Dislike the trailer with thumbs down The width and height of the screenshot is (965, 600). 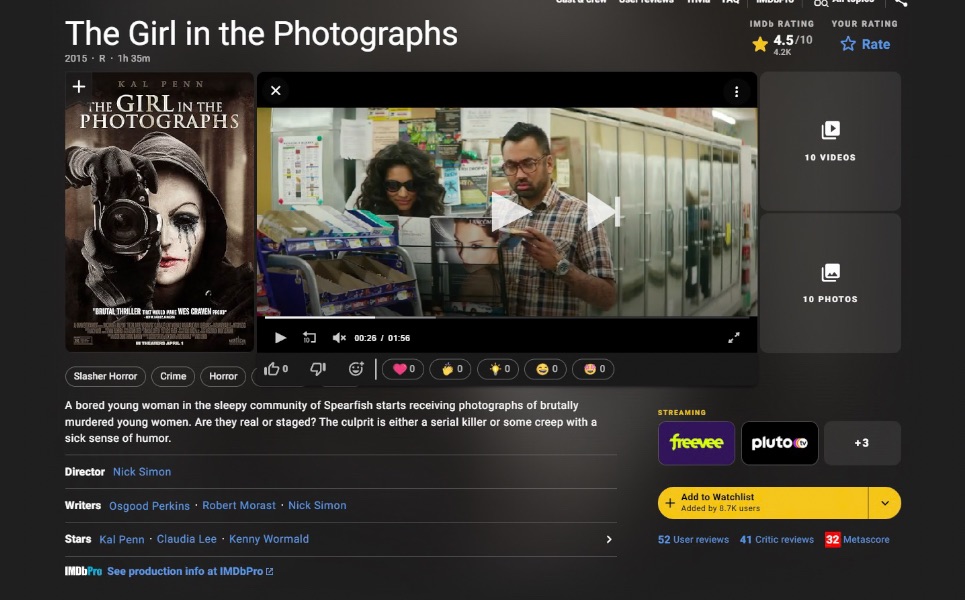pyautogui.click(x=318, y=369)
